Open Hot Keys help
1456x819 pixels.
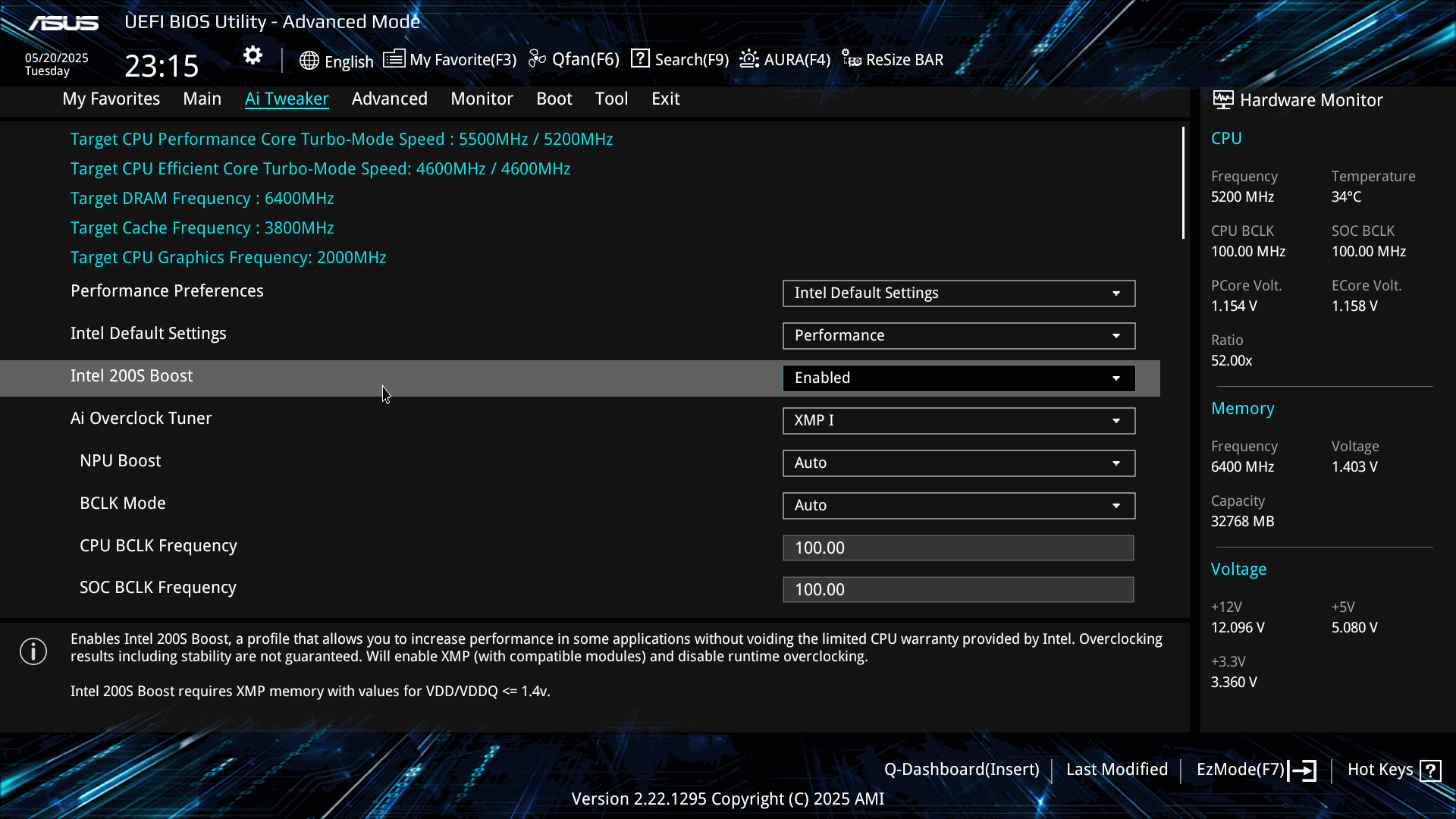pyautogui.click(x=1380, y=770)
